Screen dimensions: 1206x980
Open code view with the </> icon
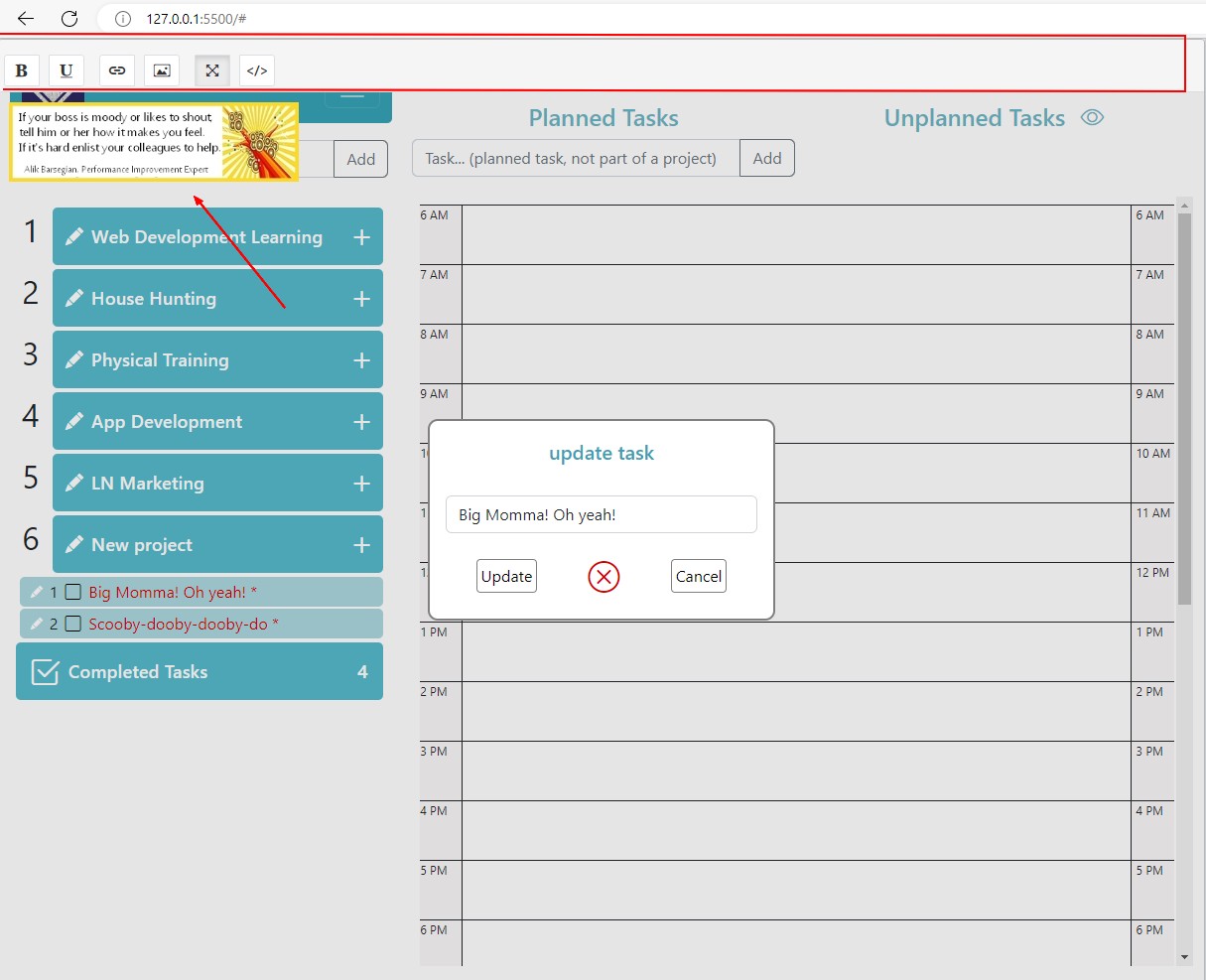click(x=256, y=70)
